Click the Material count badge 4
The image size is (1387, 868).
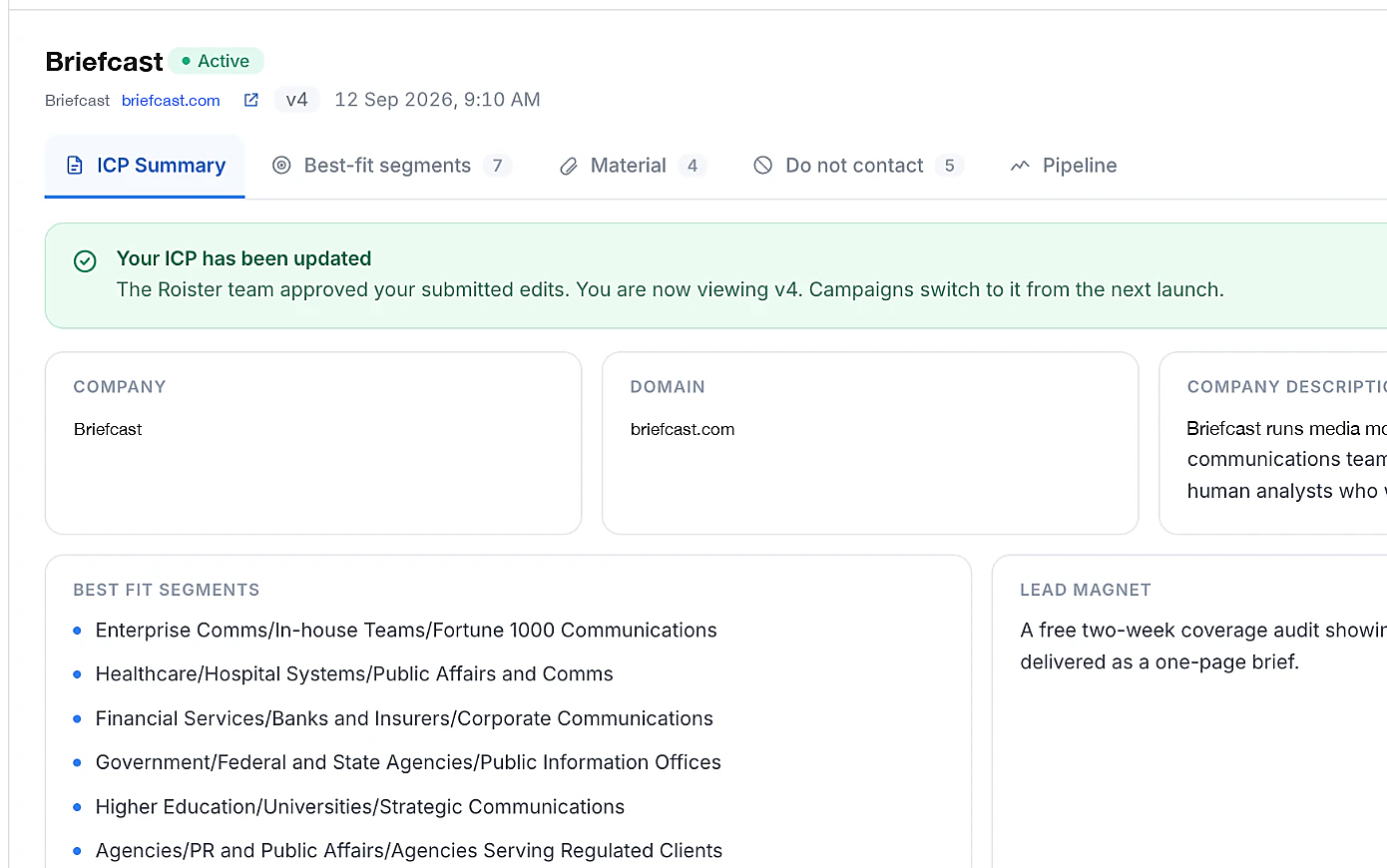click(693, 166)
